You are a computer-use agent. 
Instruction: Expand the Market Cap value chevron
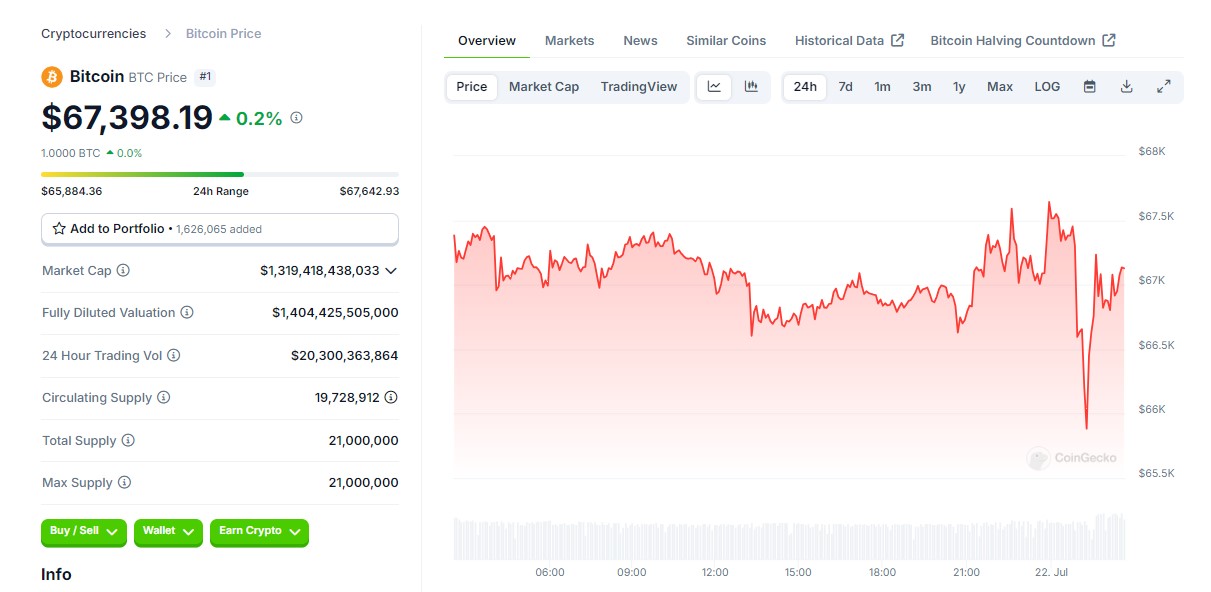(391, 270)
